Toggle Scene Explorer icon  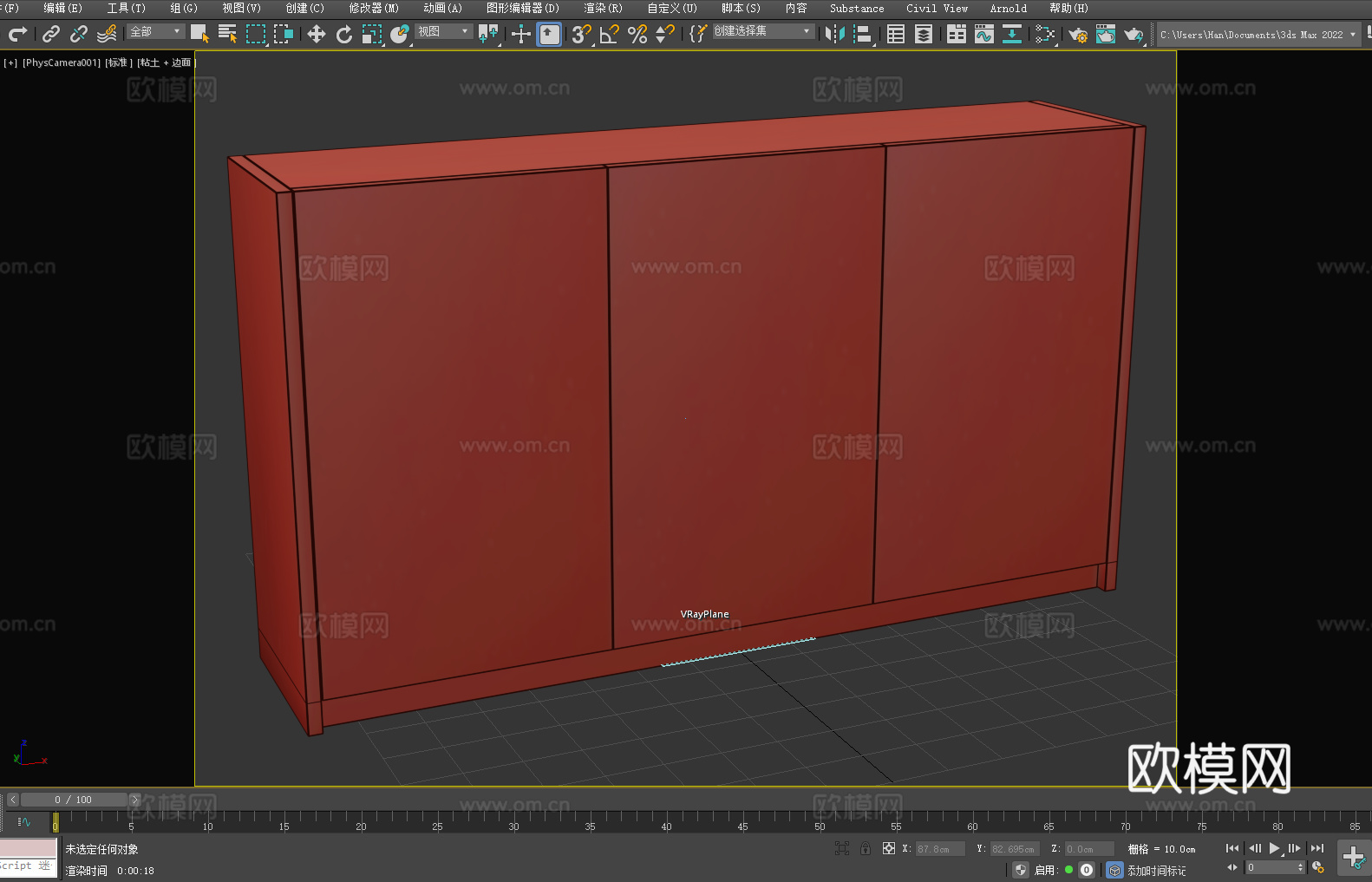click(x=896, y=34)
